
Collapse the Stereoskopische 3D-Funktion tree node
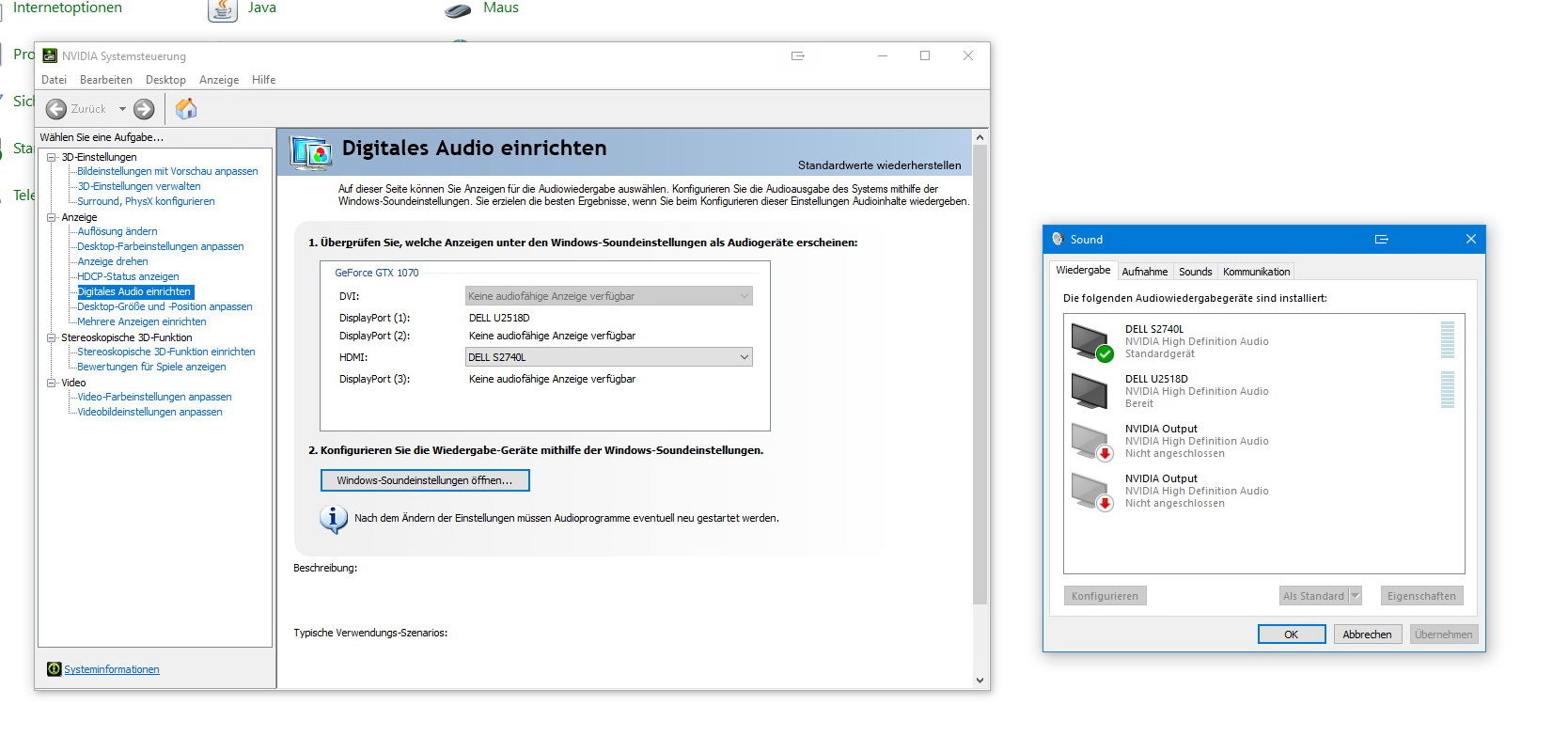click(x=52, y=337)
